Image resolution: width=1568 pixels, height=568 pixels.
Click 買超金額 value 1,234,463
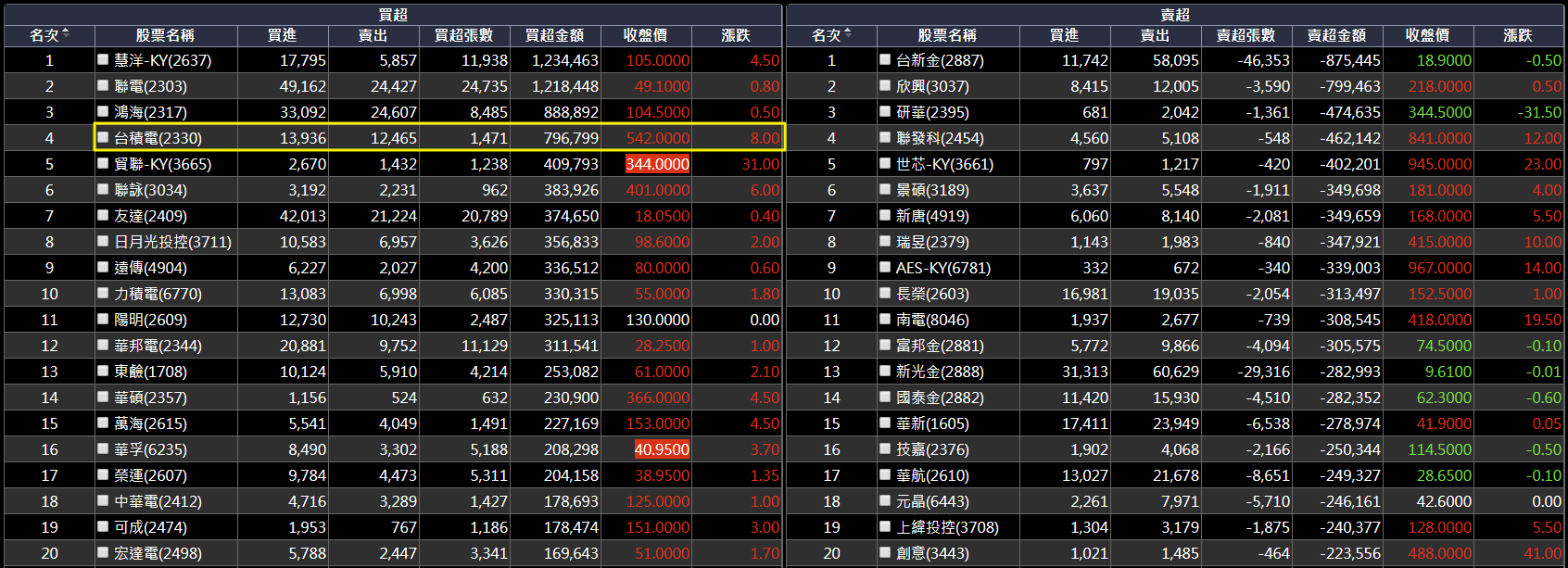[x=565, y=60]
